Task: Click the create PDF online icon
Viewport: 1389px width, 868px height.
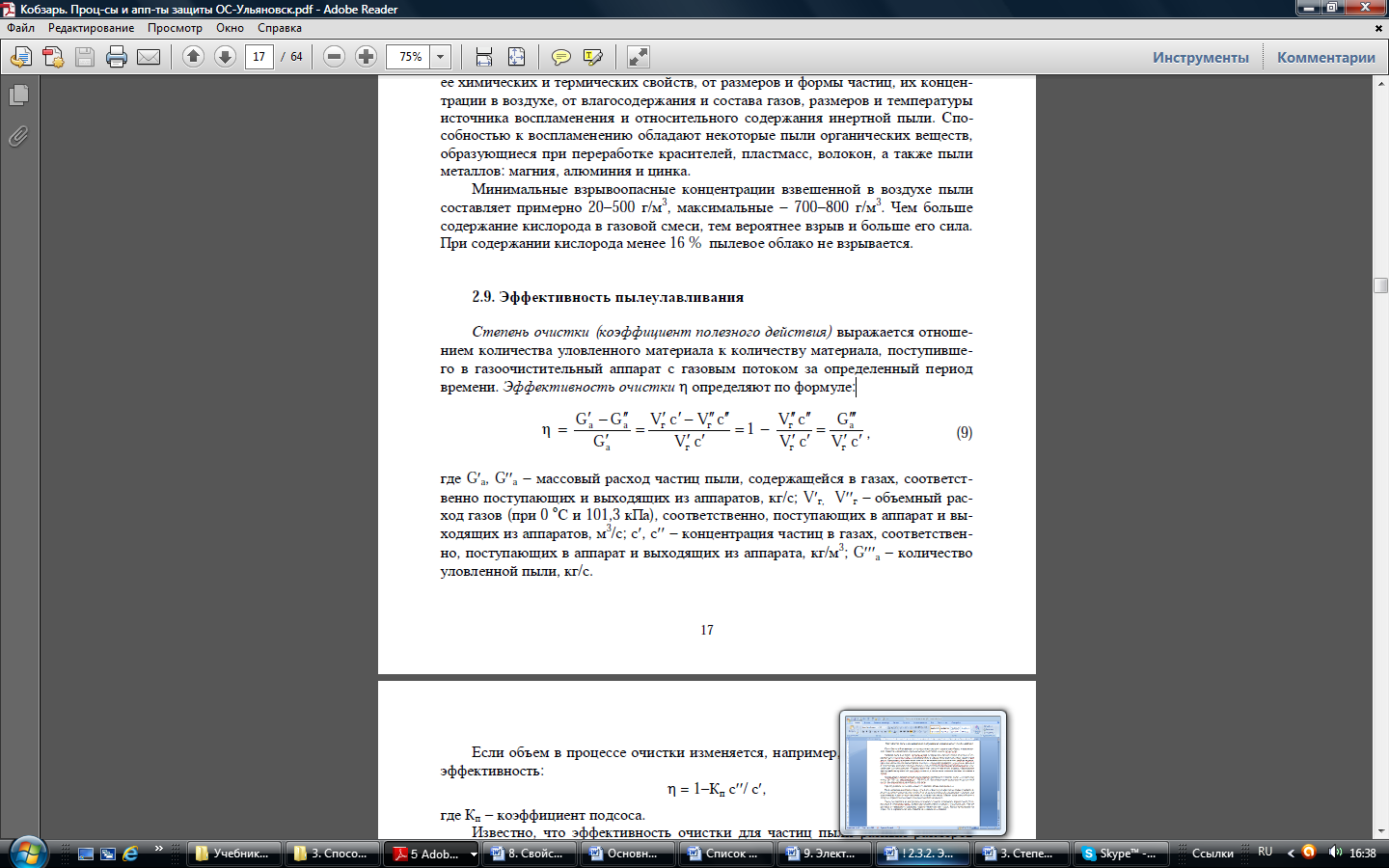Action: click(x=53, y=57)
